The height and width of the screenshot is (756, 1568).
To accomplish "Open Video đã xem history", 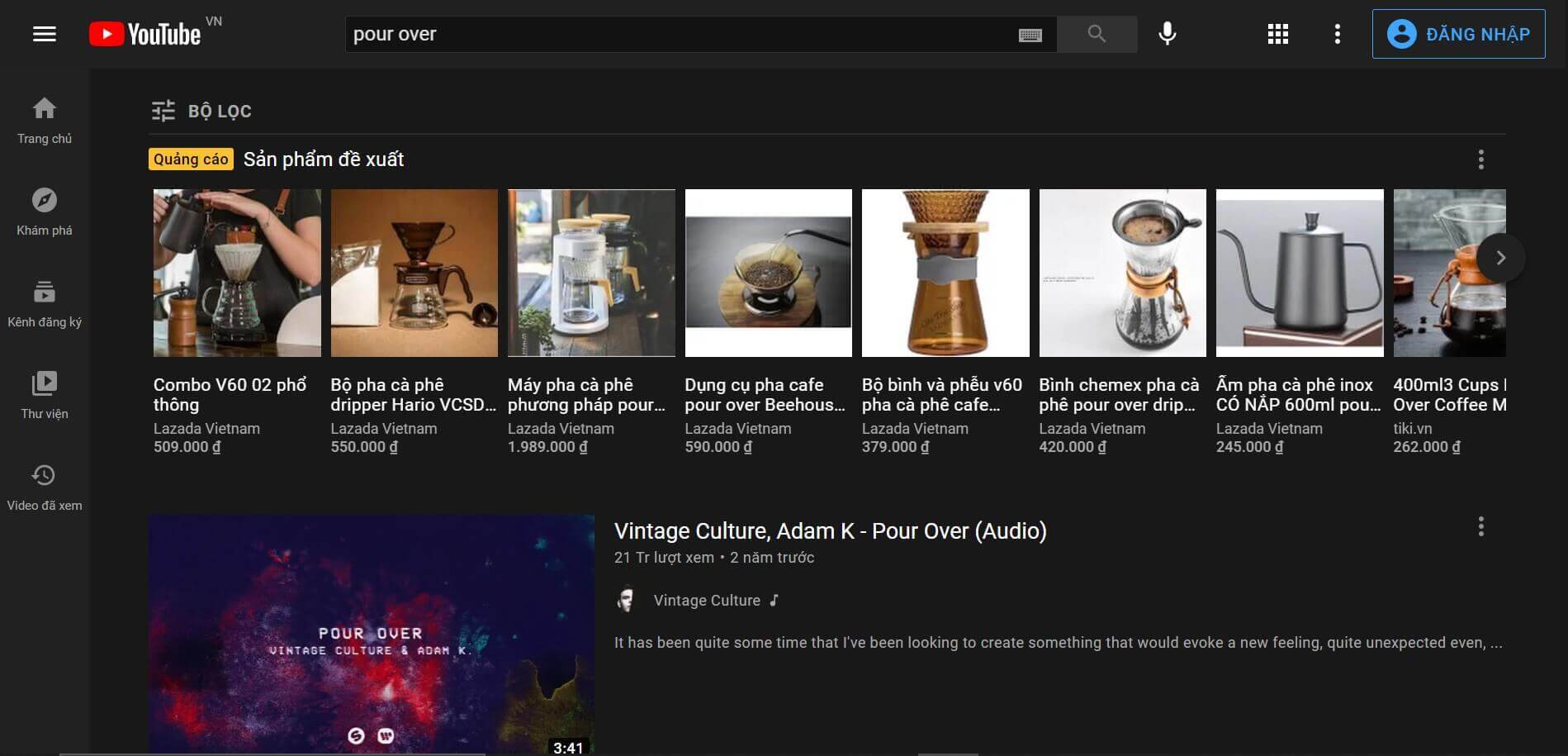I will click(45, 487).
